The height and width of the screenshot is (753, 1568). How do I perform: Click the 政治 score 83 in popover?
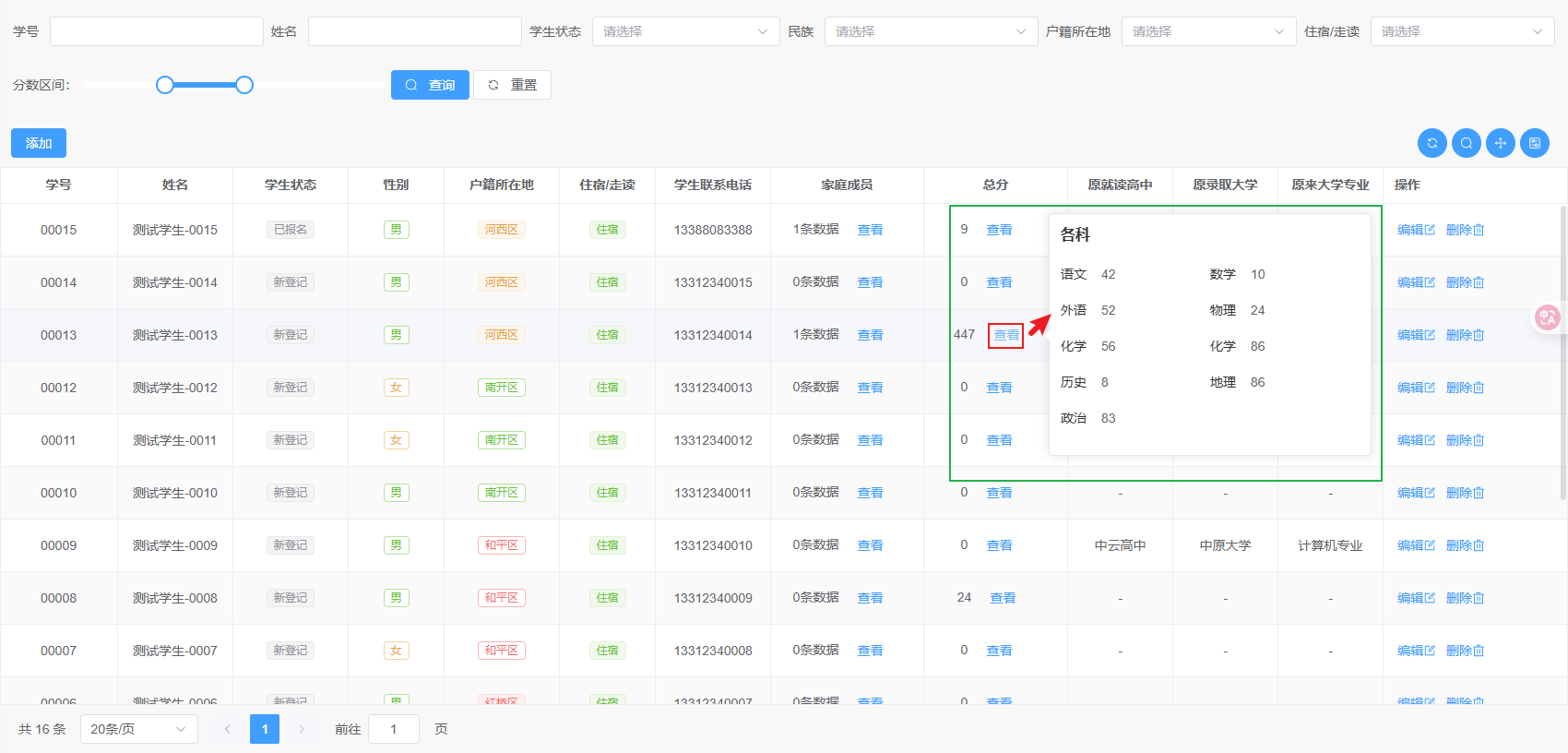(x=1108, y=418)
